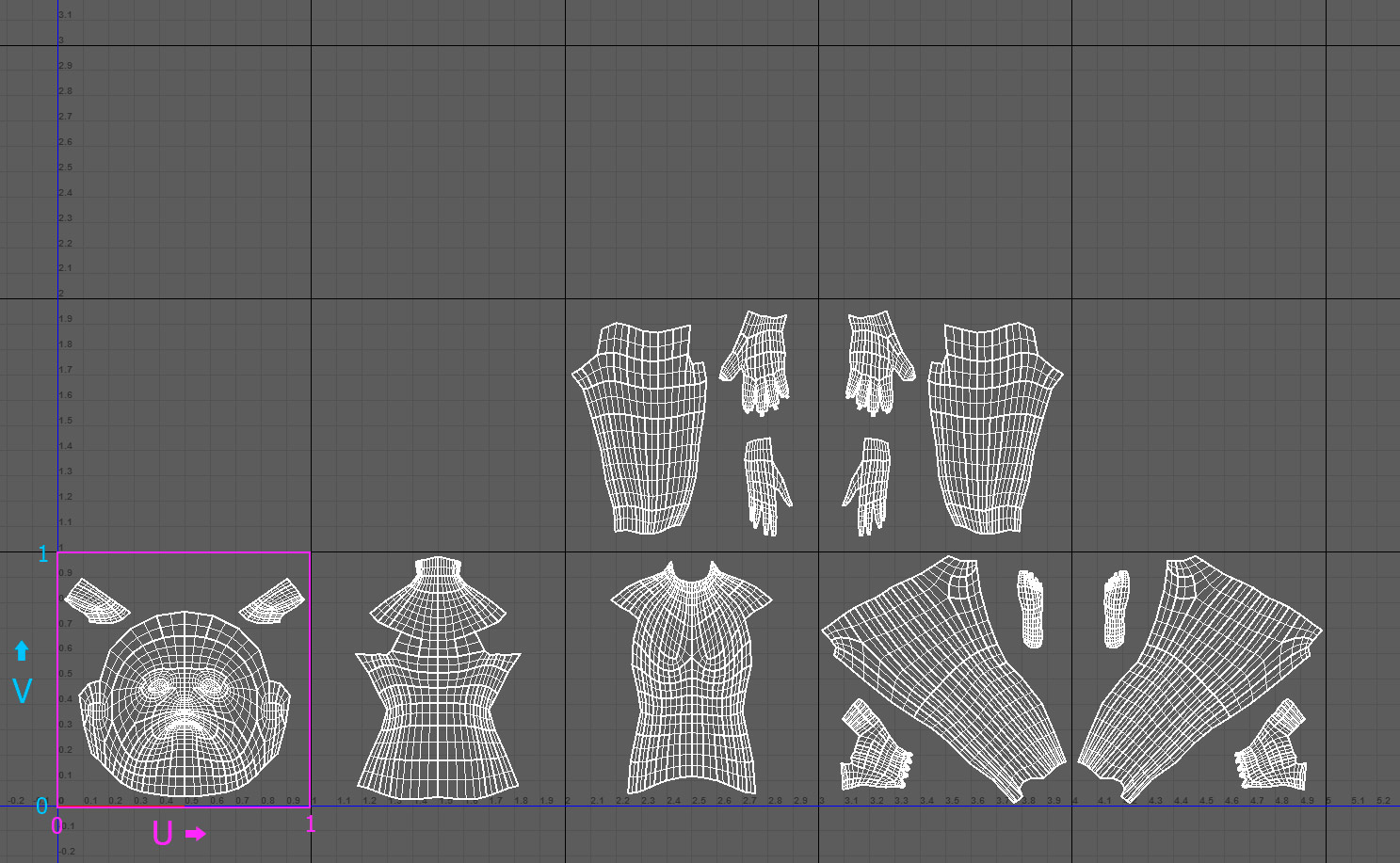
Task: Click the magenta U axis label
Action: click(x=162, y=832)
